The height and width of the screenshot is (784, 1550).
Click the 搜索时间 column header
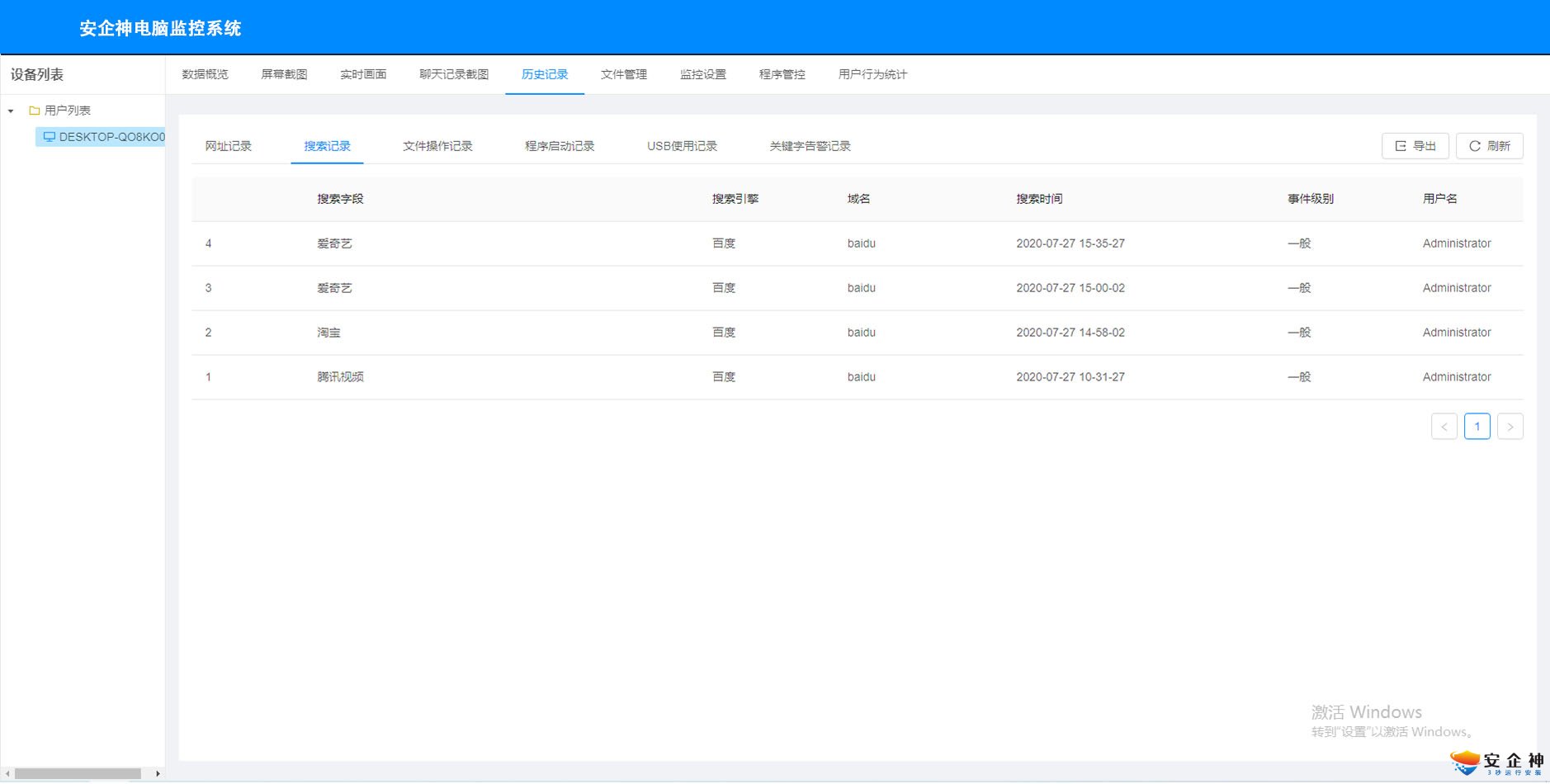1040,199
